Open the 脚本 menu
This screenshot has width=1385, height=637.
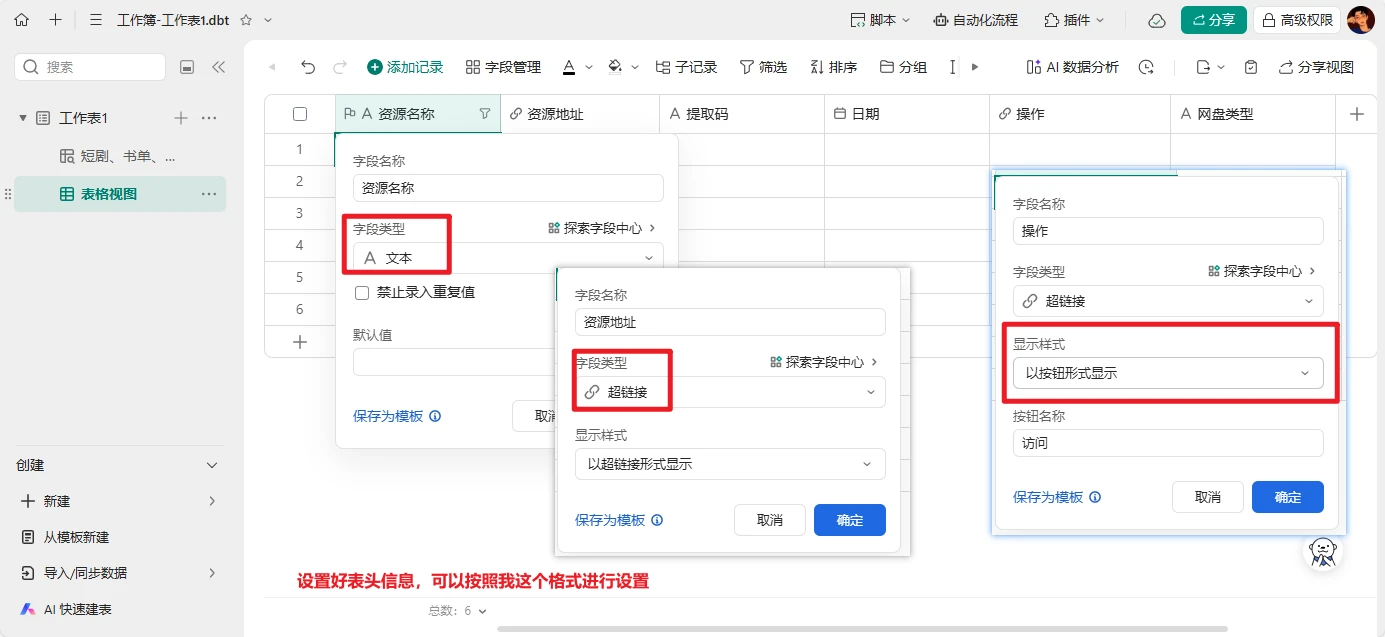click(x=880, y=20)
